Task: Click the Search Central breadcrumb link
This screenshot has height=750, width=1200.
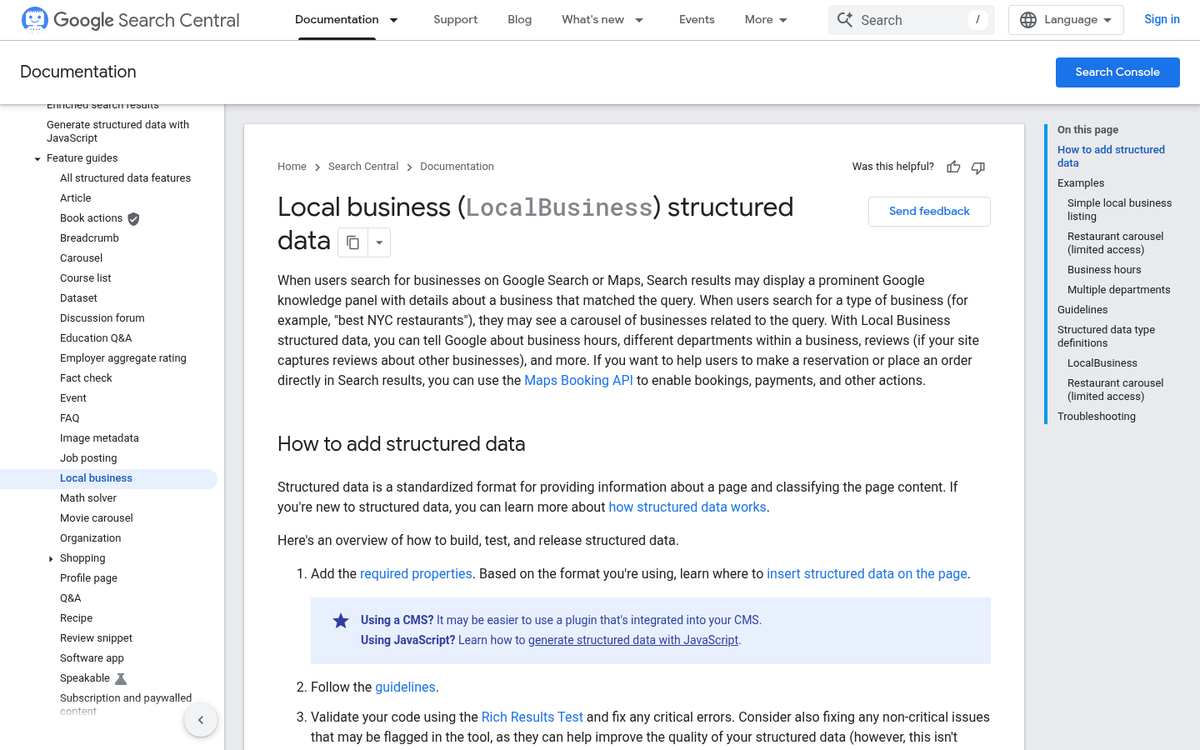Action: click(x=363, y=167)
